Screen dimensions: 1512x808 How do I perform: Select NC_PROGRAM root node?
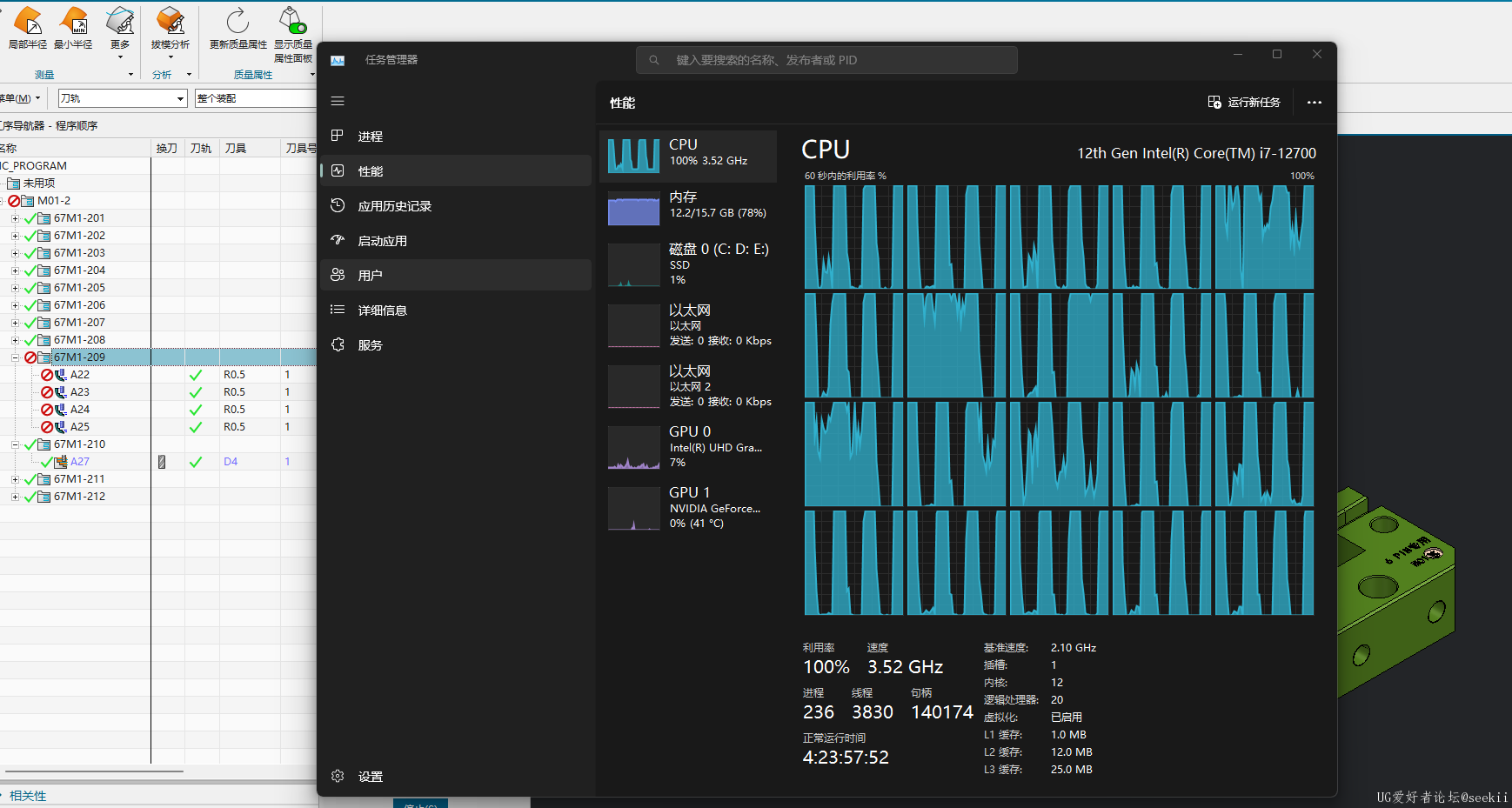click(x=33, y=166)
